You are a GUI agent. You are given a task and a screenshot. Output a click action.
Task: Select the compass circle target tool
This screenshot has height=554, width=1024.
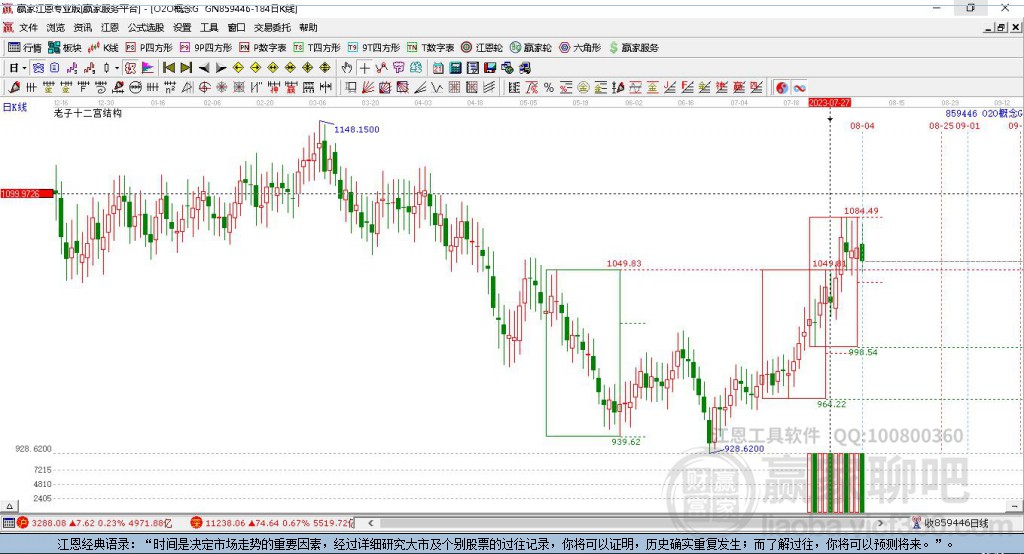click(x=204, y=88)
